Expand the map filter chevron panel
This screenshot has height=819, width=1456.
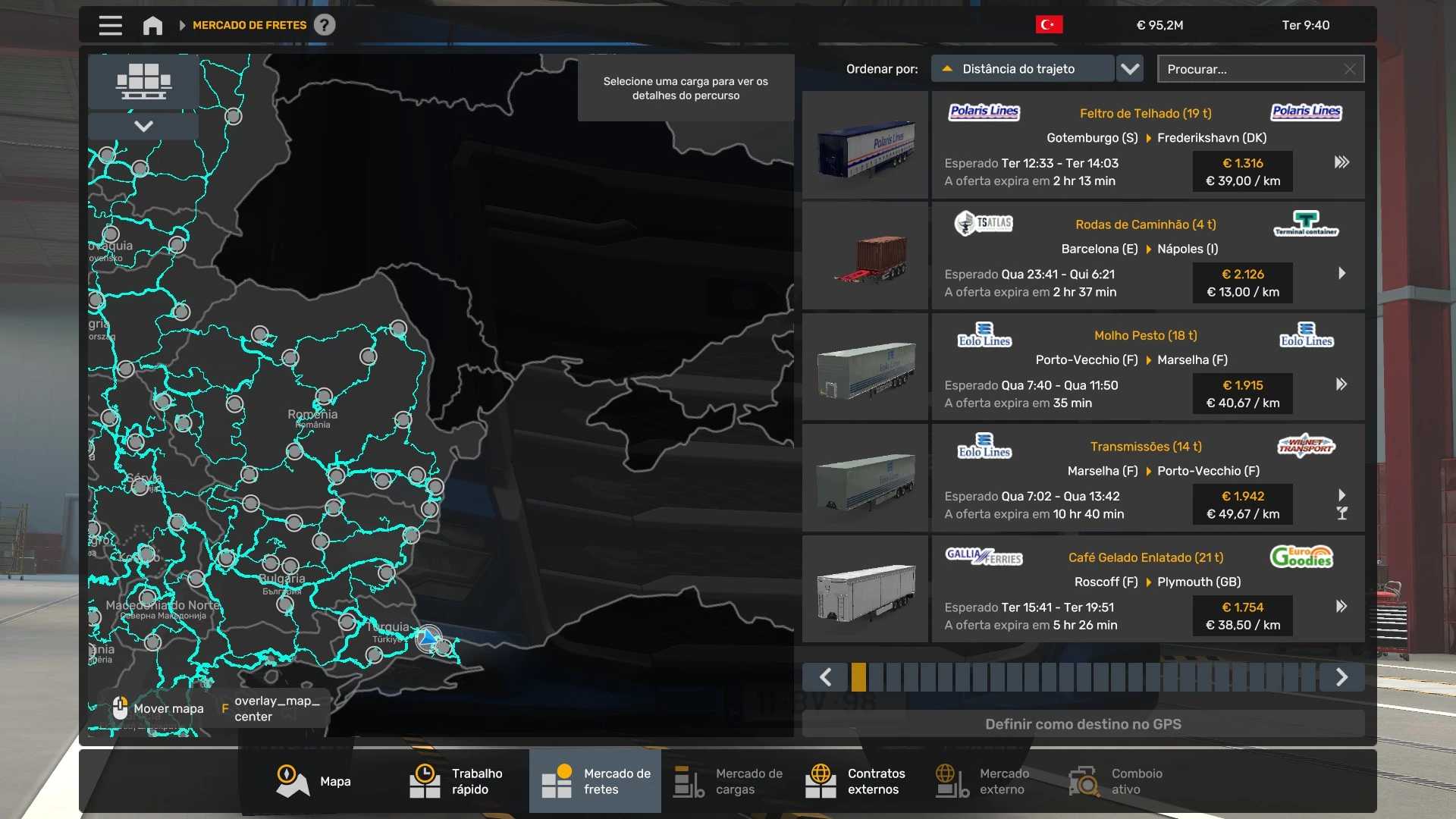point(143,126)
